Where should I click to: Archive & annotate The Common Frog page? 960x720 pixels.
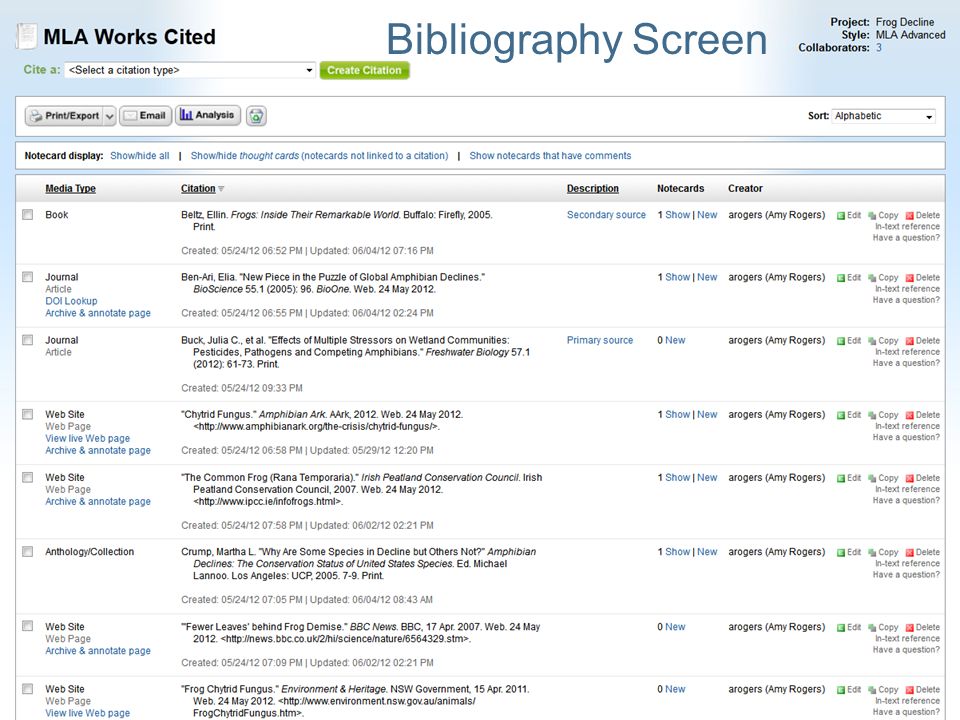coord(98,501)
